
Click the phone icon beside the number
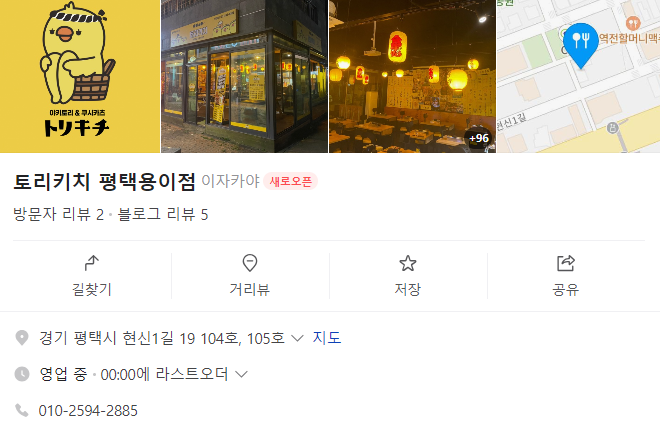pos(21,410)
